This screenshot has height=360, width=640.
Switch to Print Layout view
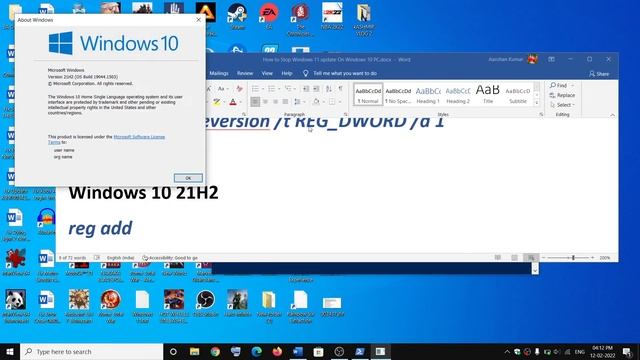point(514,258)
